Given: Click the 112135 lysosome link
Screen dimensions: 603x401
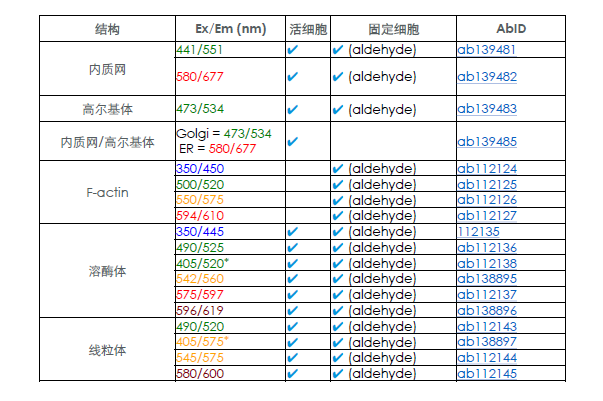Looking at the screenshot, I should (x=480, y=231).
